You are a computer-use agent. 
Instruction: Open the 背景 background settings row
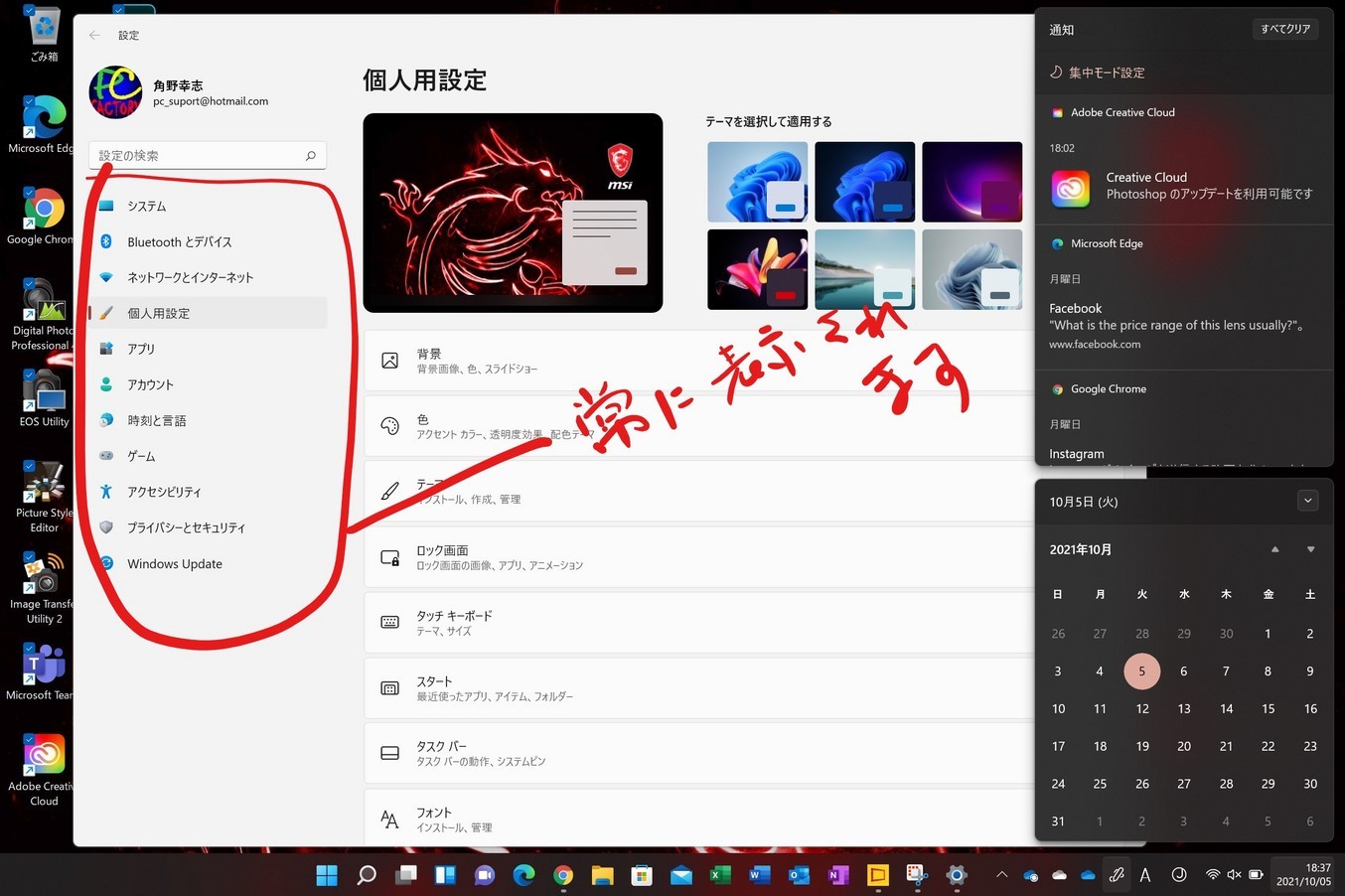(699, 361)
